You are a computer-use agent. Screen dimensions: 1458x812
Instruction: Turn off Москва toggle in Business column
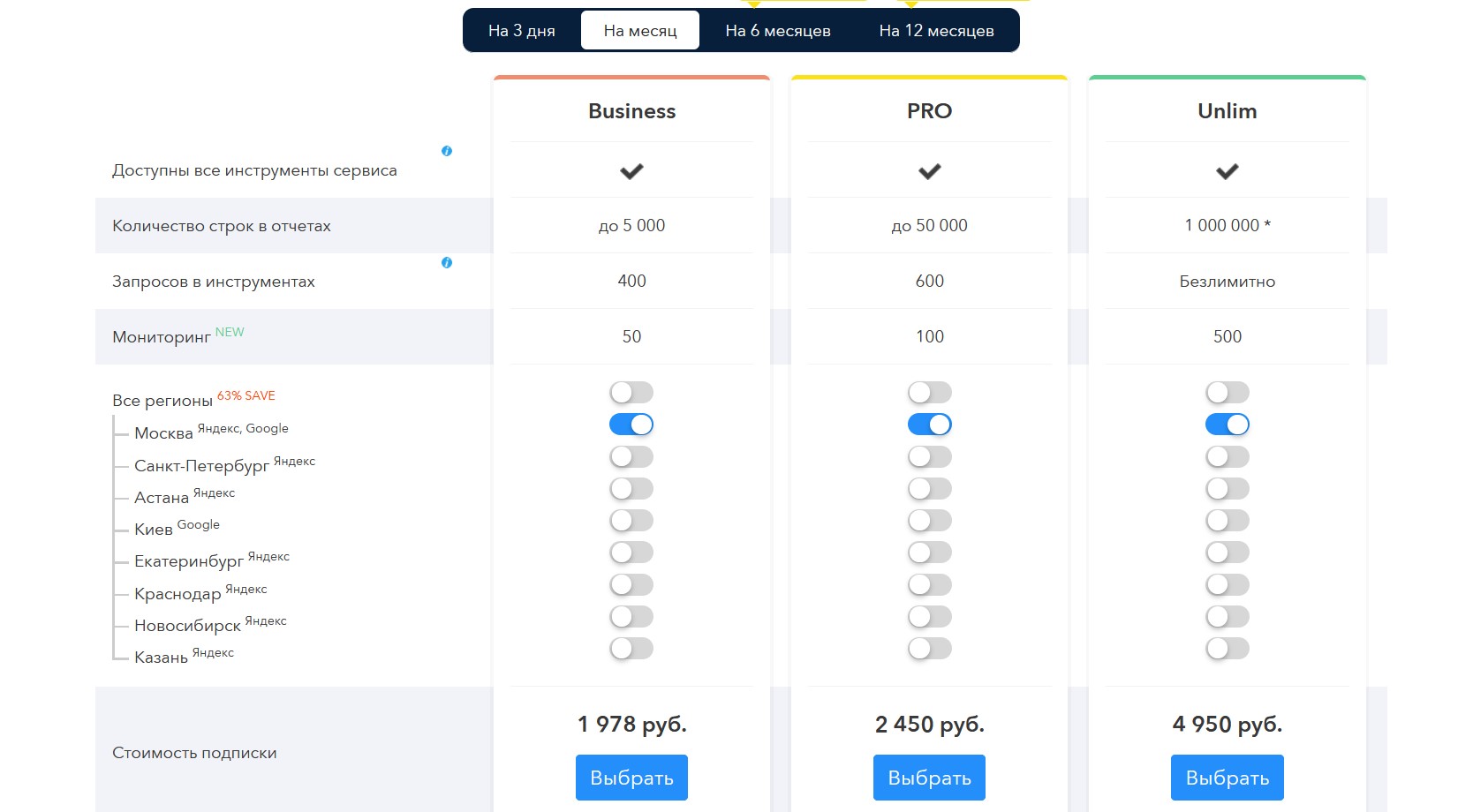pyautogui.click(x=631, y=425)
